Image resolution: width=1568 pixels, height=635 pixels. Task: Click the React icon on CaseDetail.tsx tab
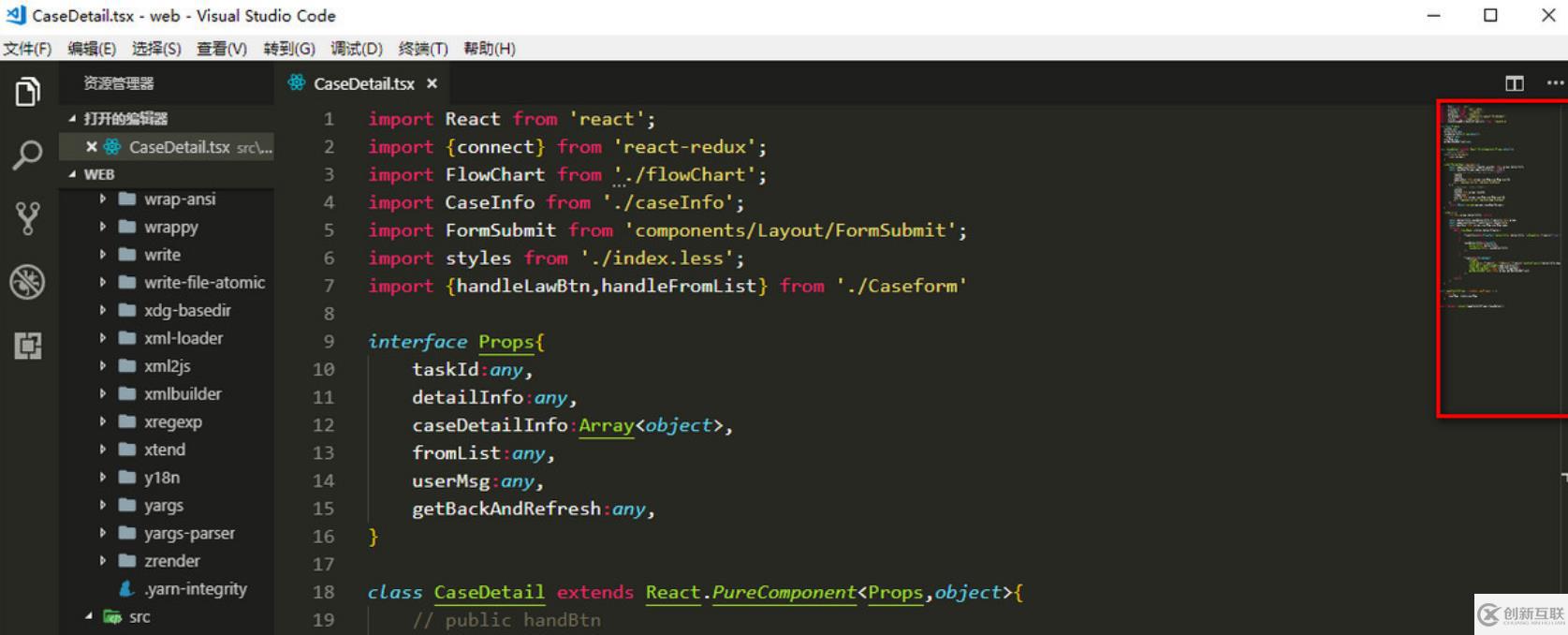(x=297, y=82)
